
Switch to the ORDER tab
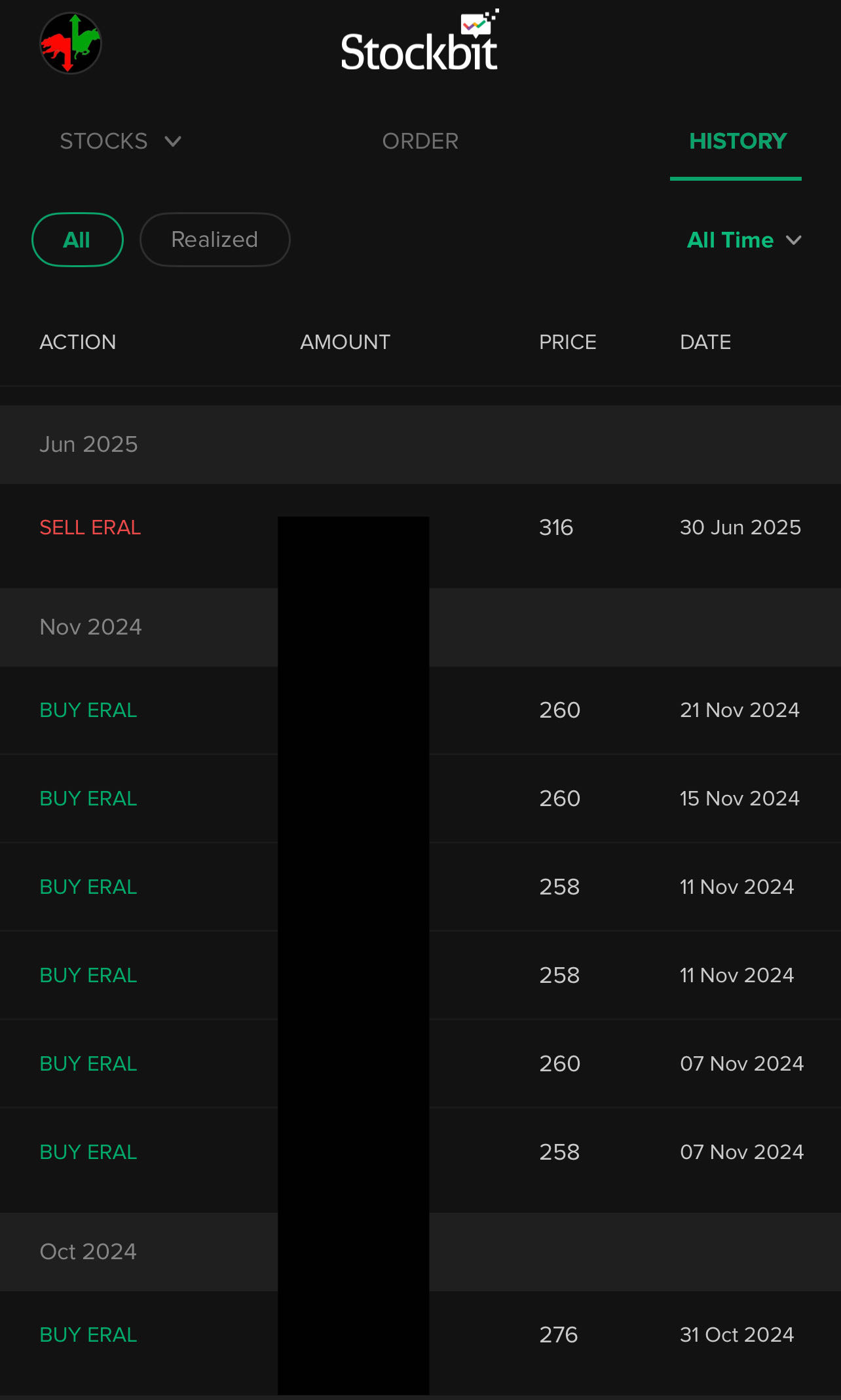(420, 141)
